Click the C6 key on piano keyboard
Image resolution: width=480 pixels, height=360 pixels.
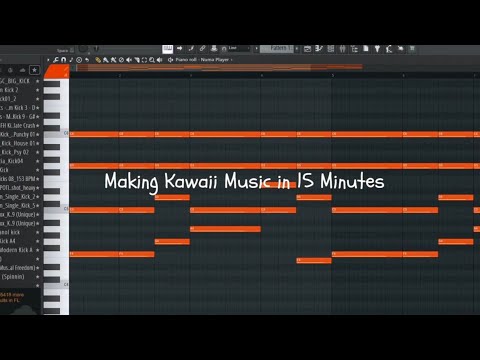pyautogui.click(x=56, y=133)
